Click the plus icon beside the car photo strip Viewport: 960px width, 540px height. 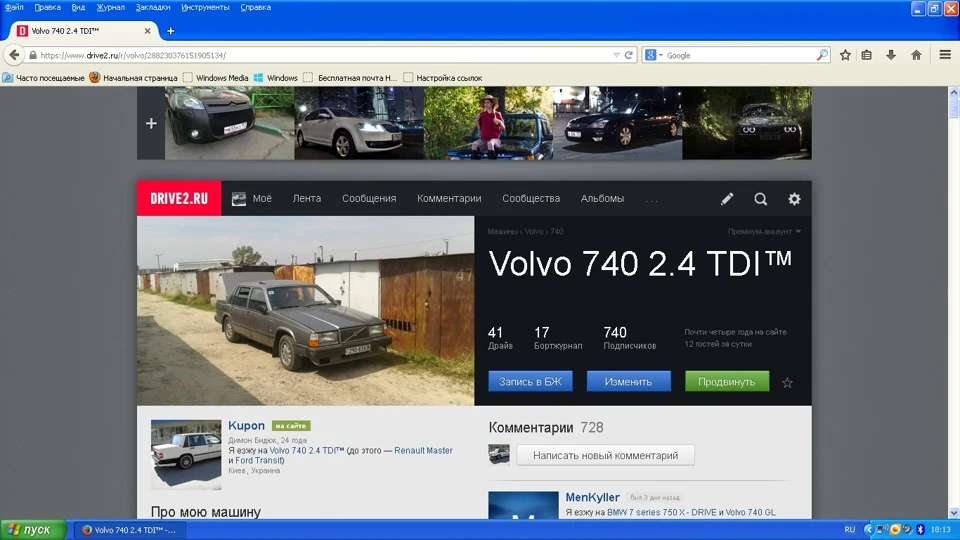[151, 123]
